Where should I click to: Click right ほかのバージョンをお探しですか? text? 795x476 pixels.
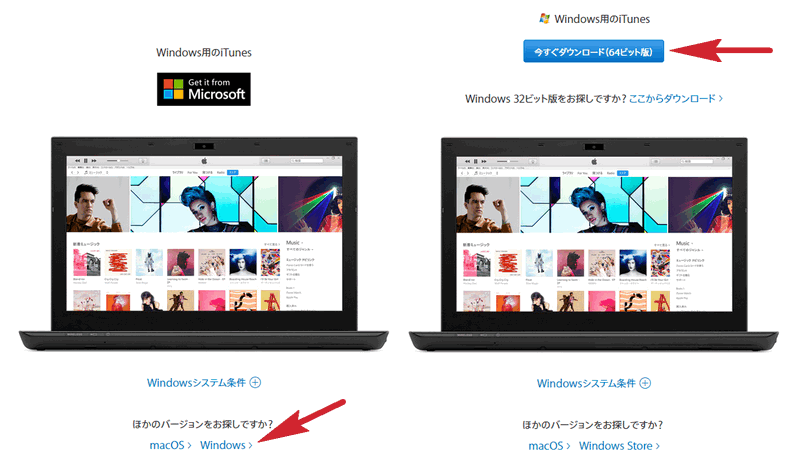coord(592,425)
